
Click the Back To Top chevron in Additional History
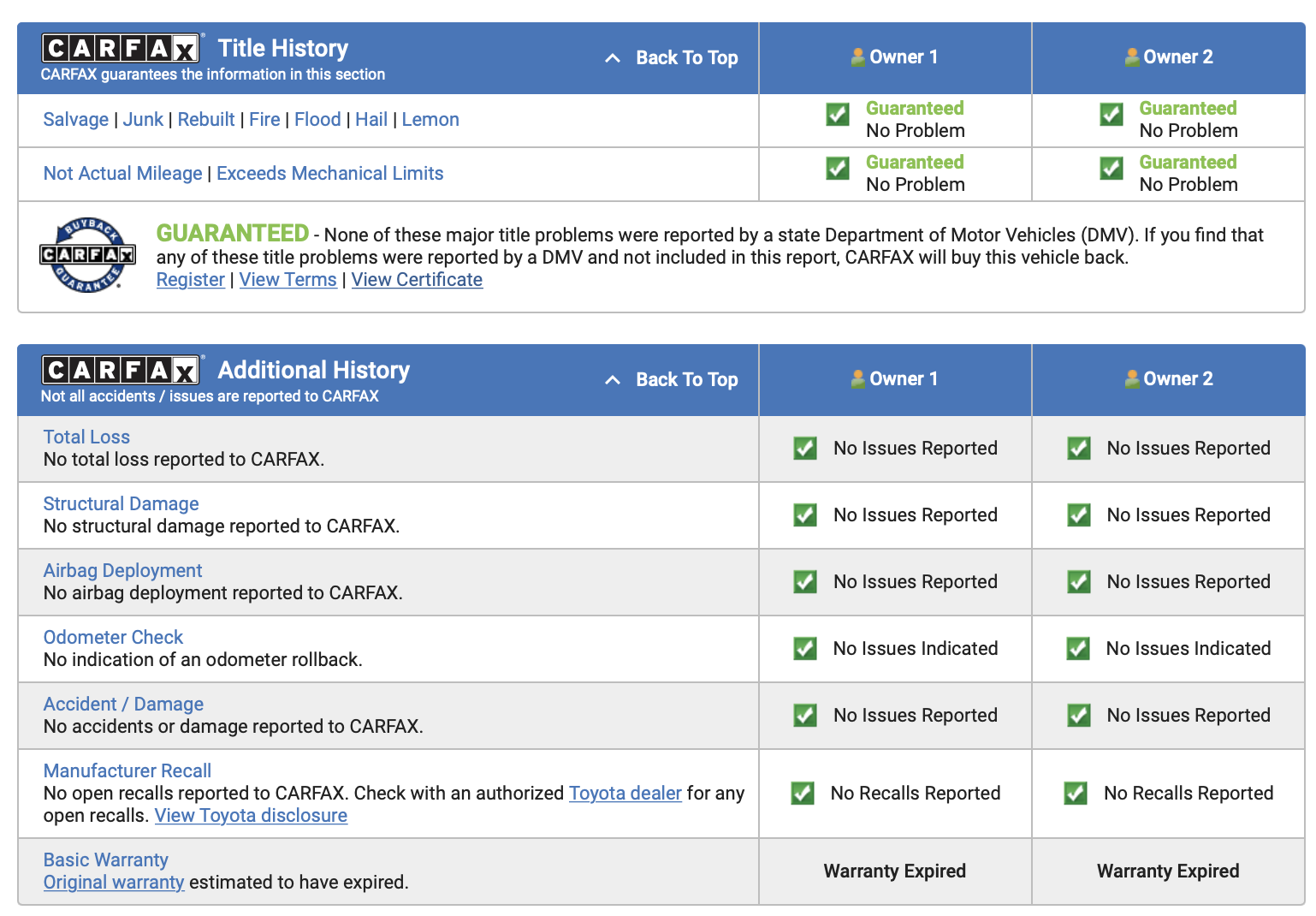(x=613, y=380)
